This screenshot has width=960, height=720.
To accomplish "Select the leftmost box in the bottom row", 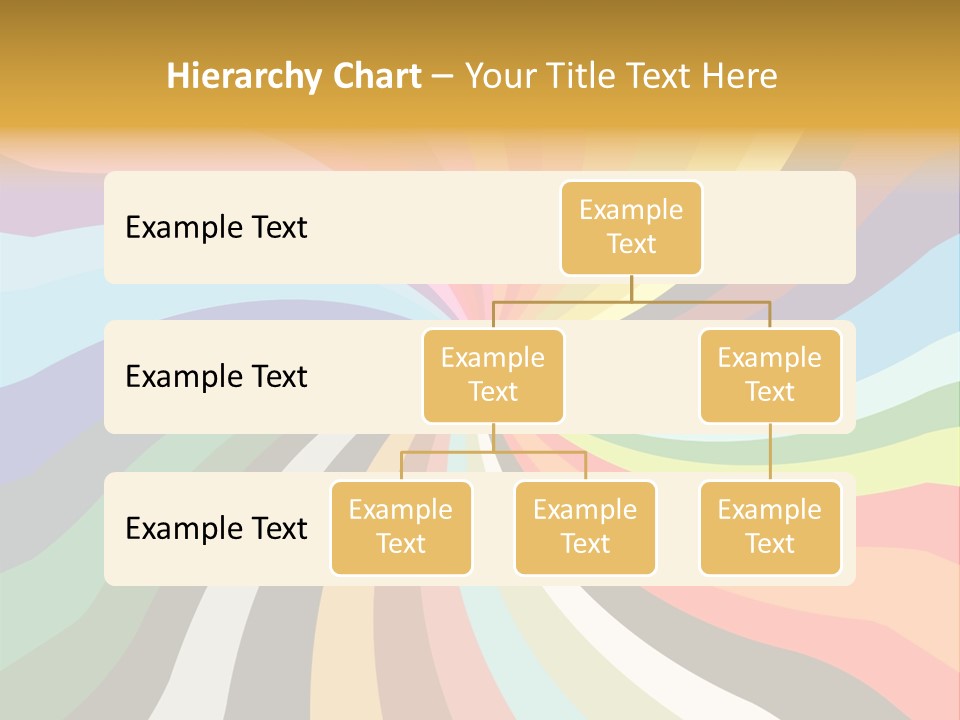I will coord(401,528).
